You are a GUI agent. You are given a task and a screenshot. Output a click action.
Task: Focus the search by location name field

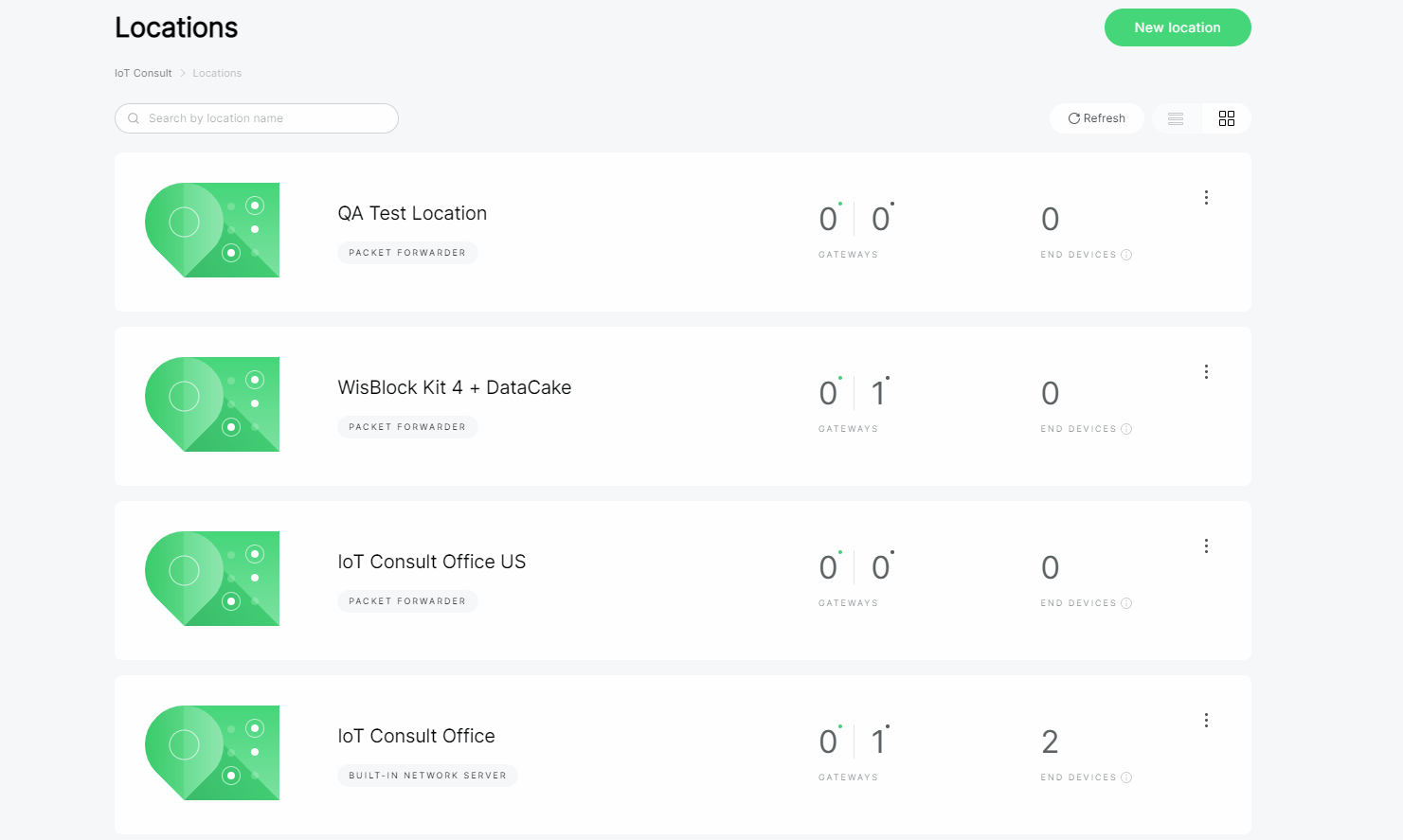tap(265, 118)
